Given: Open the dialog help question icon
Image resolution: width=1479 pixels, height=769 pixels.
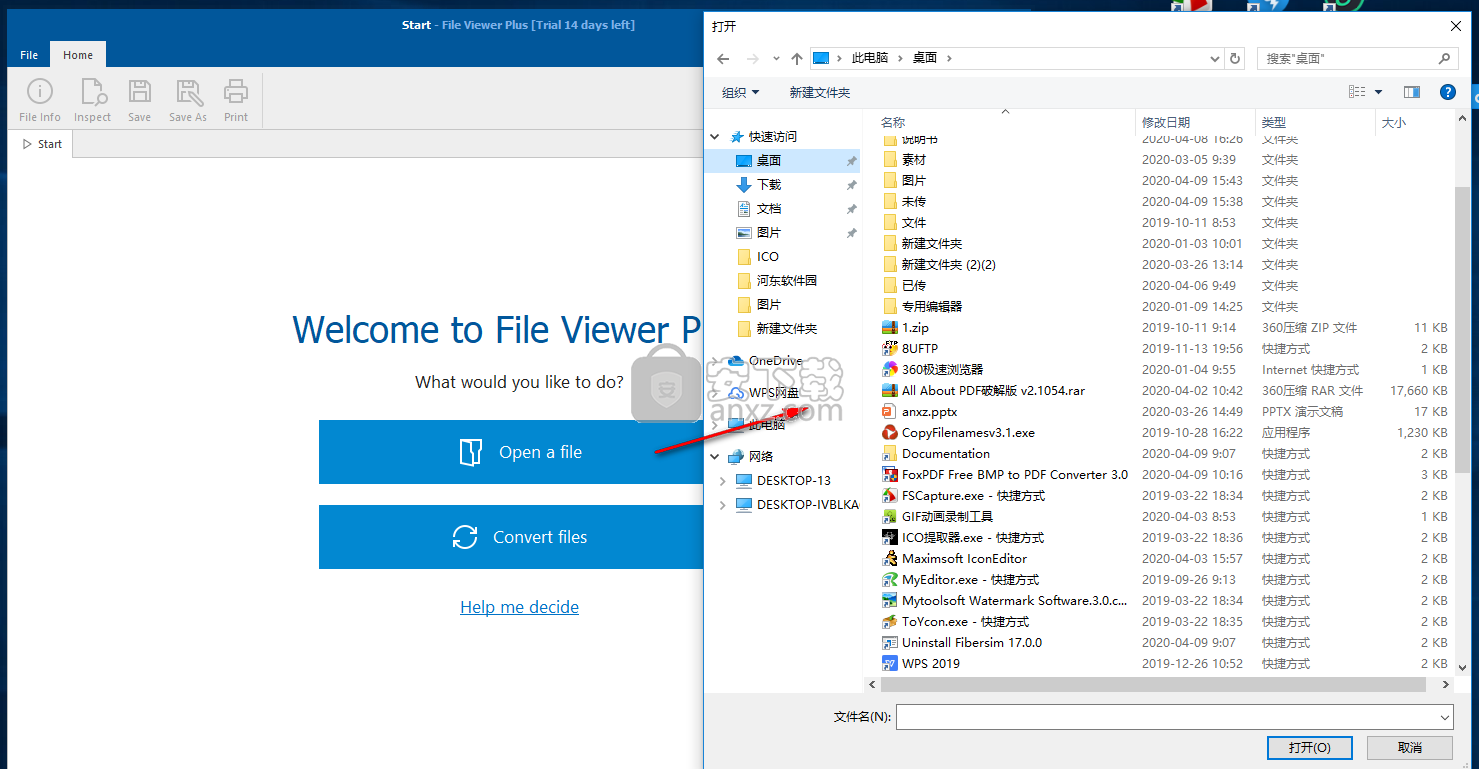Looking at the screenshot, I should [1447, 92].
